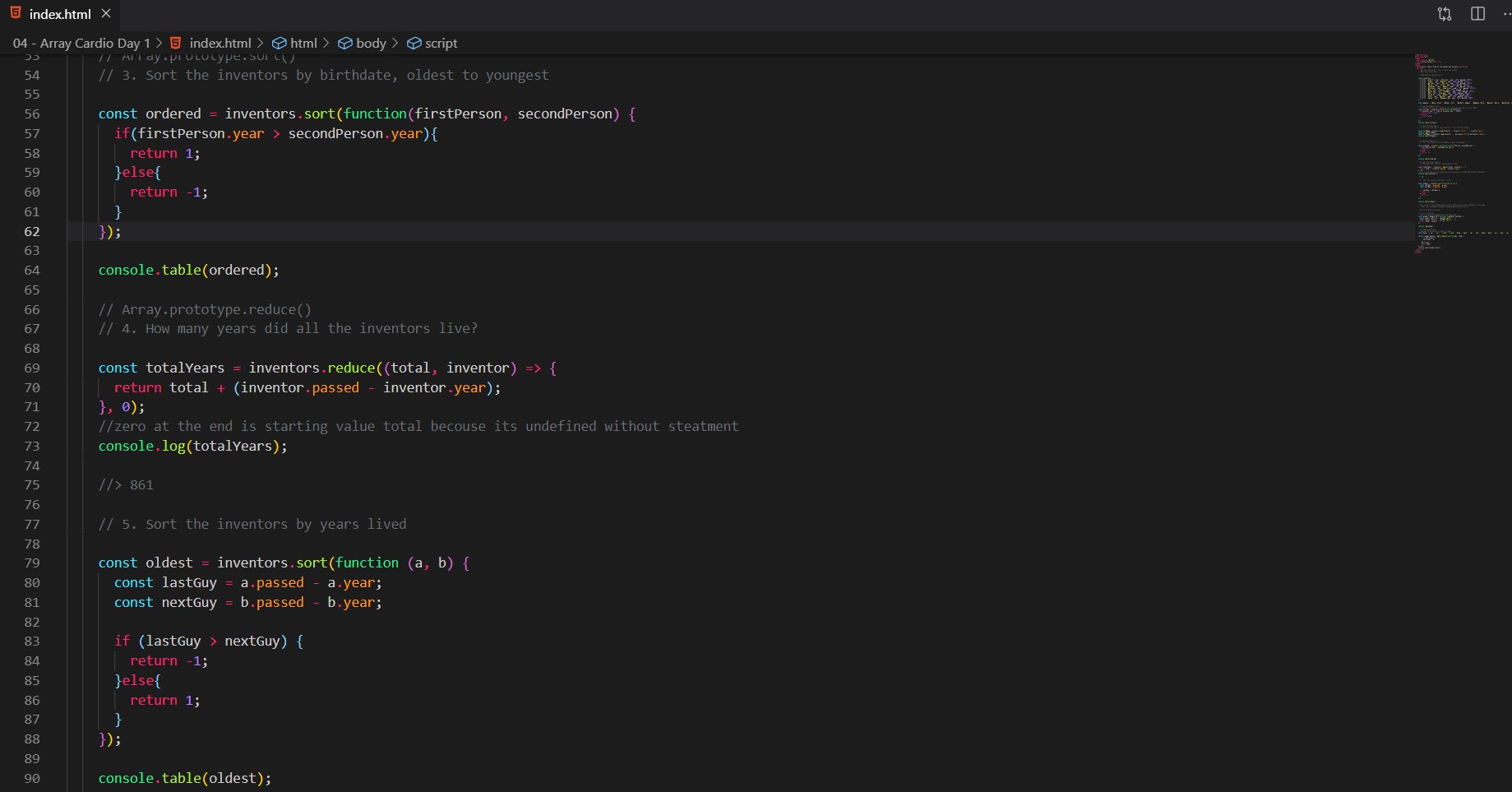This screenshot has height=792, width=1512.
Task: Click 'nextGuy' in line 81 declaration
Action: 189,602
